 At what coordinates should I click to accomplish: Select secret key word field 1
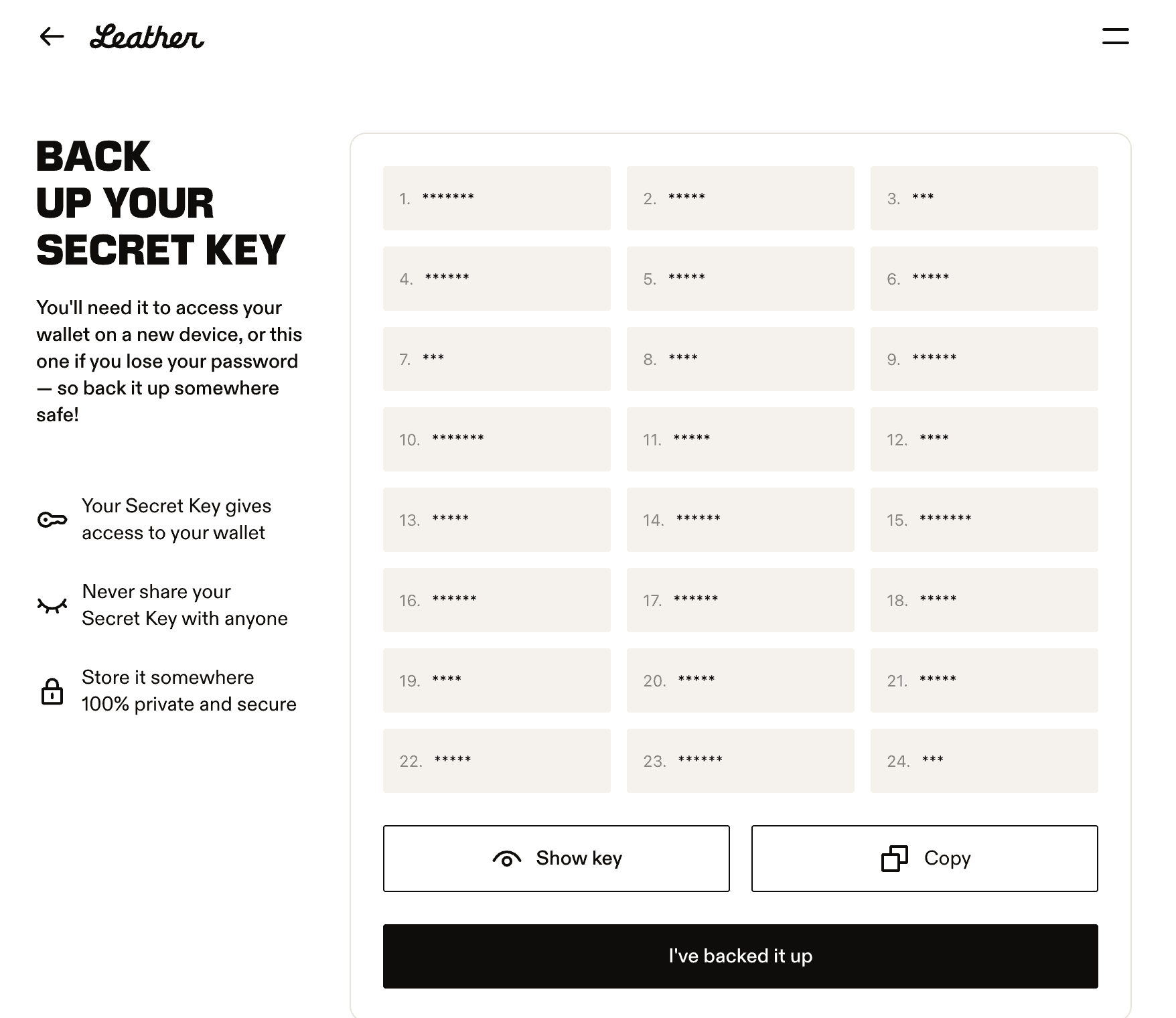pos(496,198)
